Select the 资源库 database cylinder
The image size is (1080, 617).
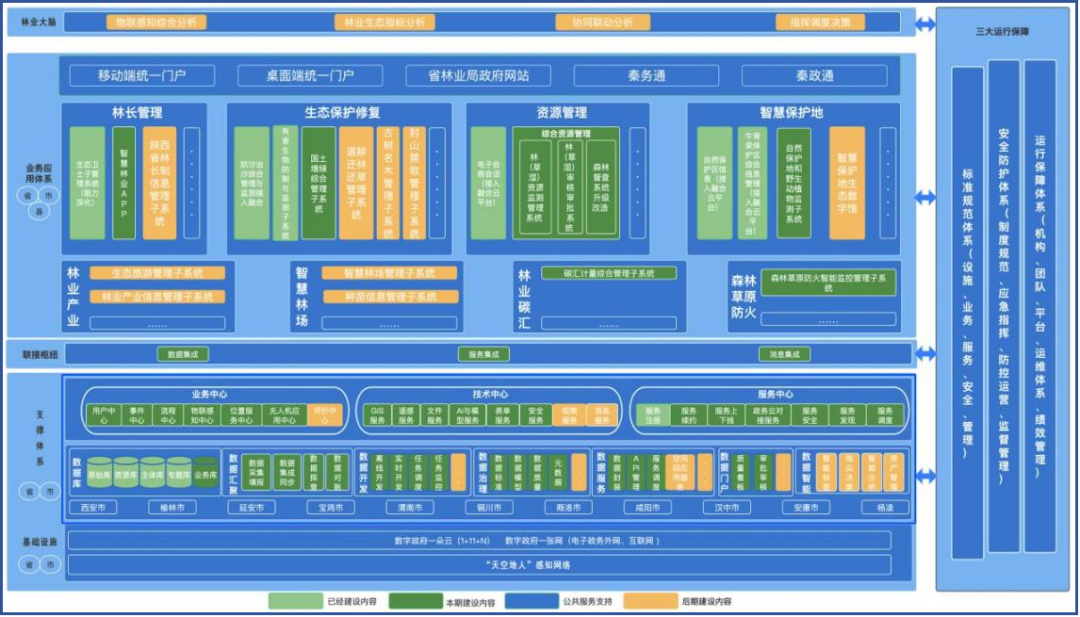(126, 474)
